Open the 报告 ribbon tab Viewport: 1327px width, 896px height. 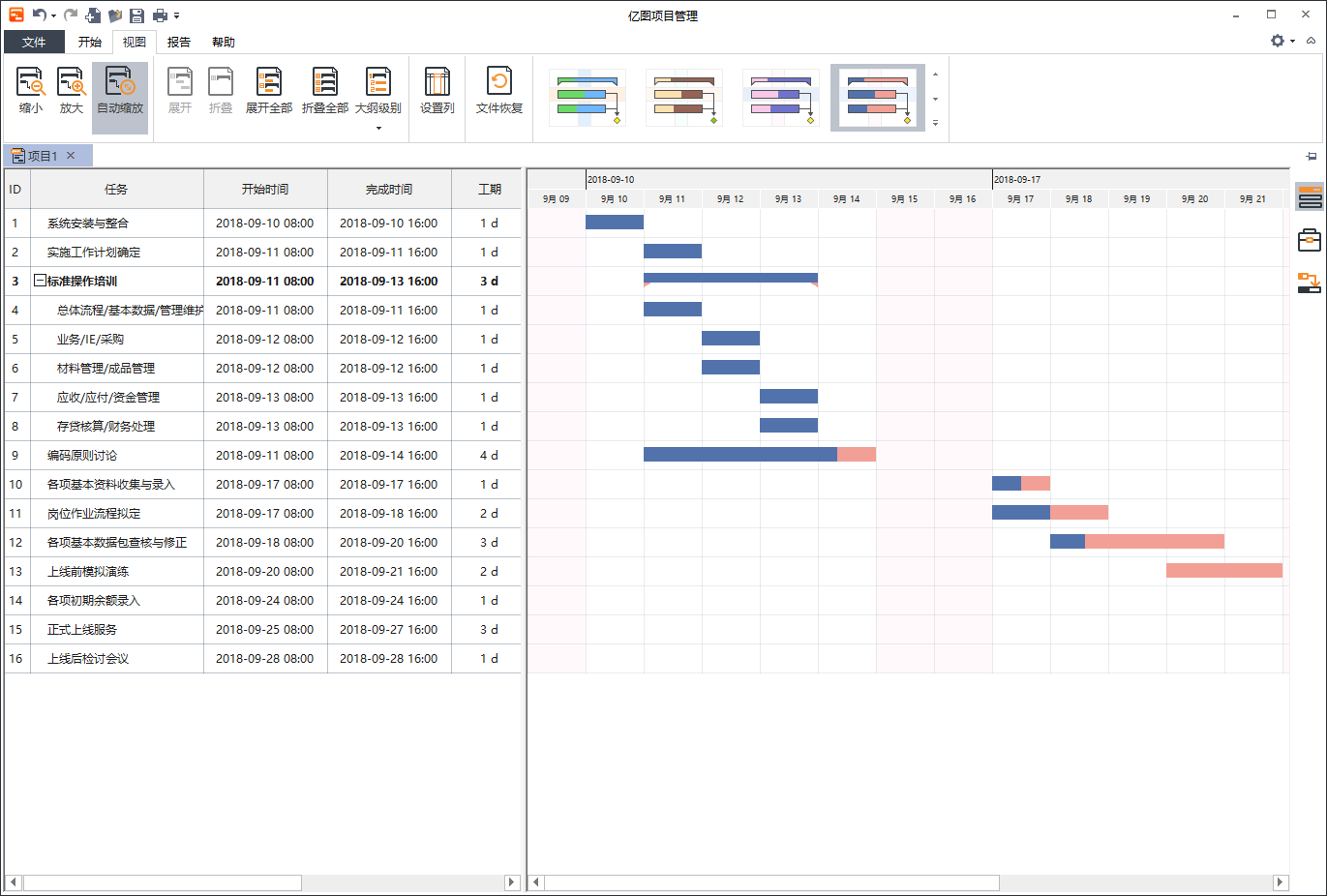[x=179, y=43]
